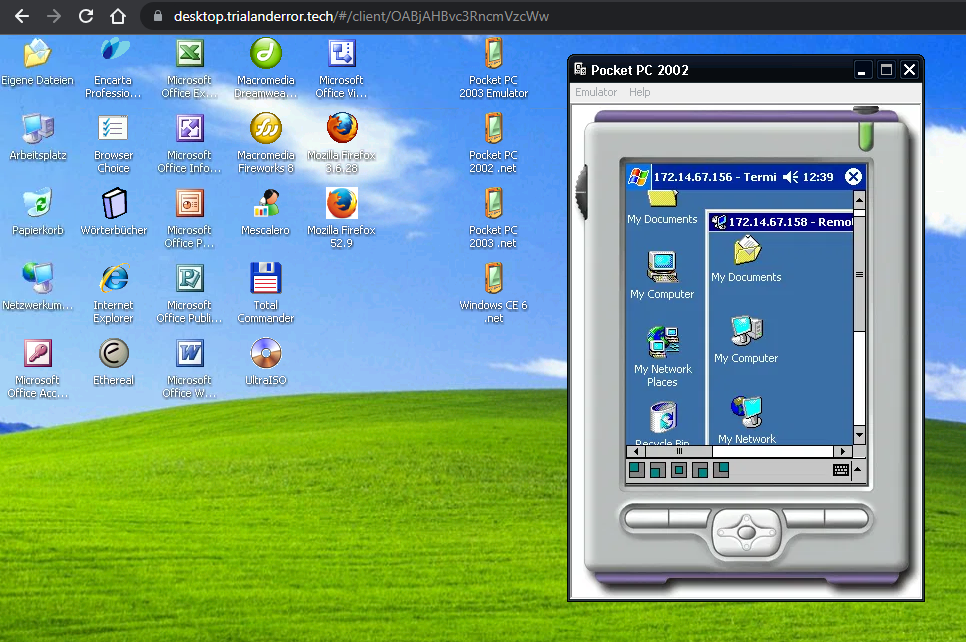Launch Microsoft Office Publisher shortcut
The width and height of the screenshot is (966, 642).
[x=189, y=294]
